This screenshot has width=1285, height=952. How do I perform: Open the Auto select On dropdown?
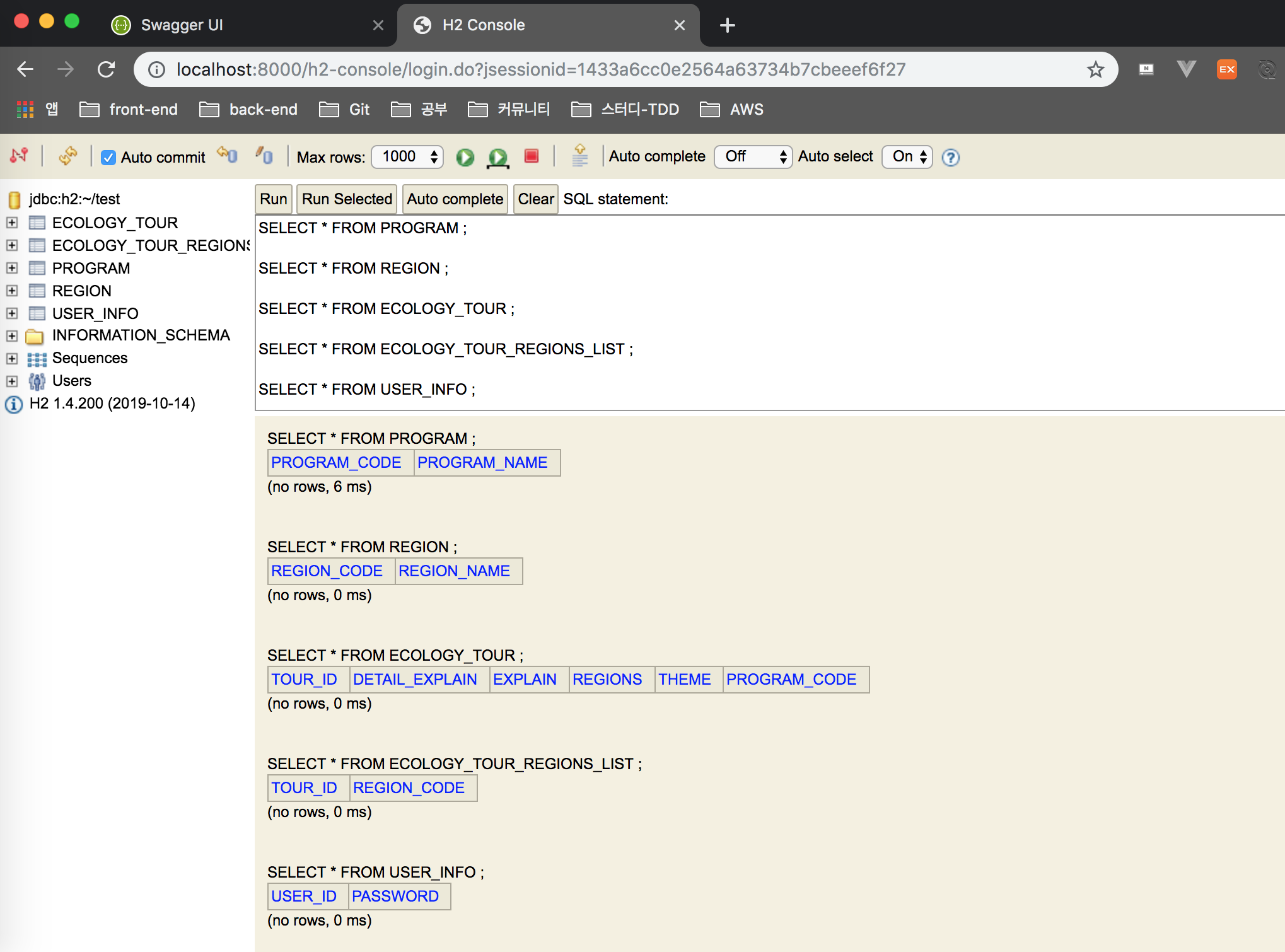click(x=907, y=156)
